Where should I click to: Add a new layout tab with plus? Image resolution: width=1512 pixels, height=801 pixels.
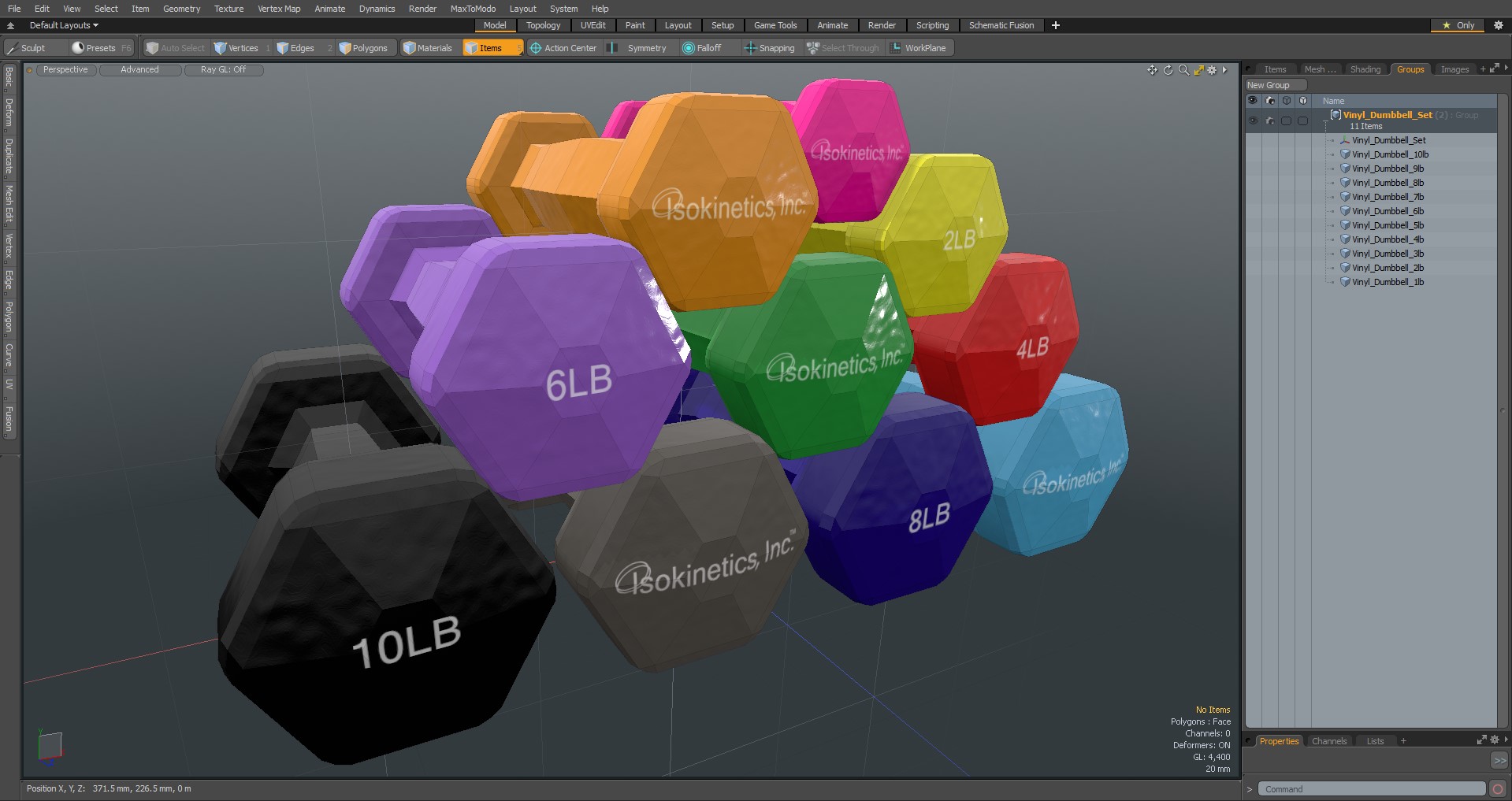pyautogui.click(x=1055, y=25)
